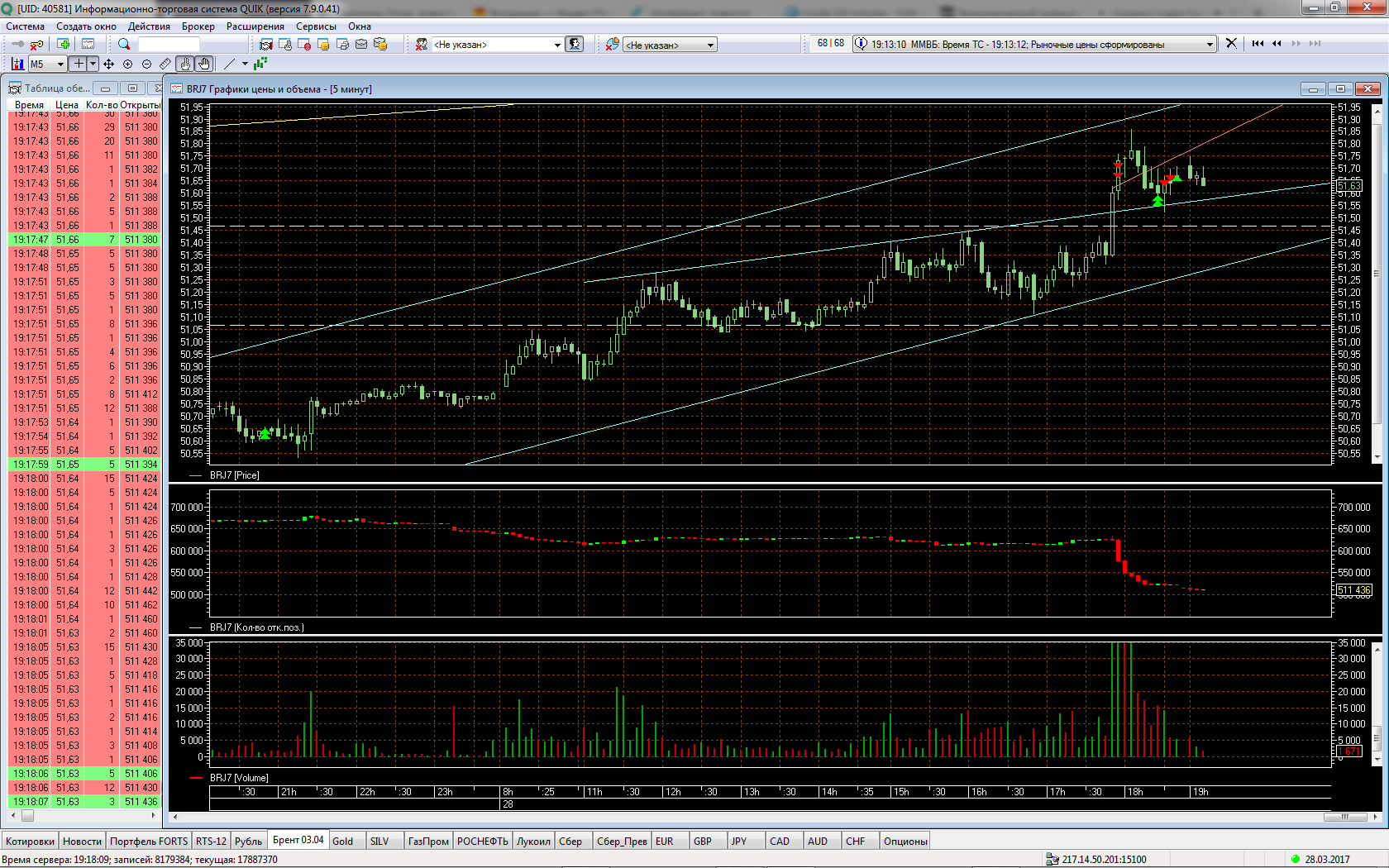Select the green 19:17:47 trade row
The width and height of the screenshot is (1389, 868).
tap(84, 240)
